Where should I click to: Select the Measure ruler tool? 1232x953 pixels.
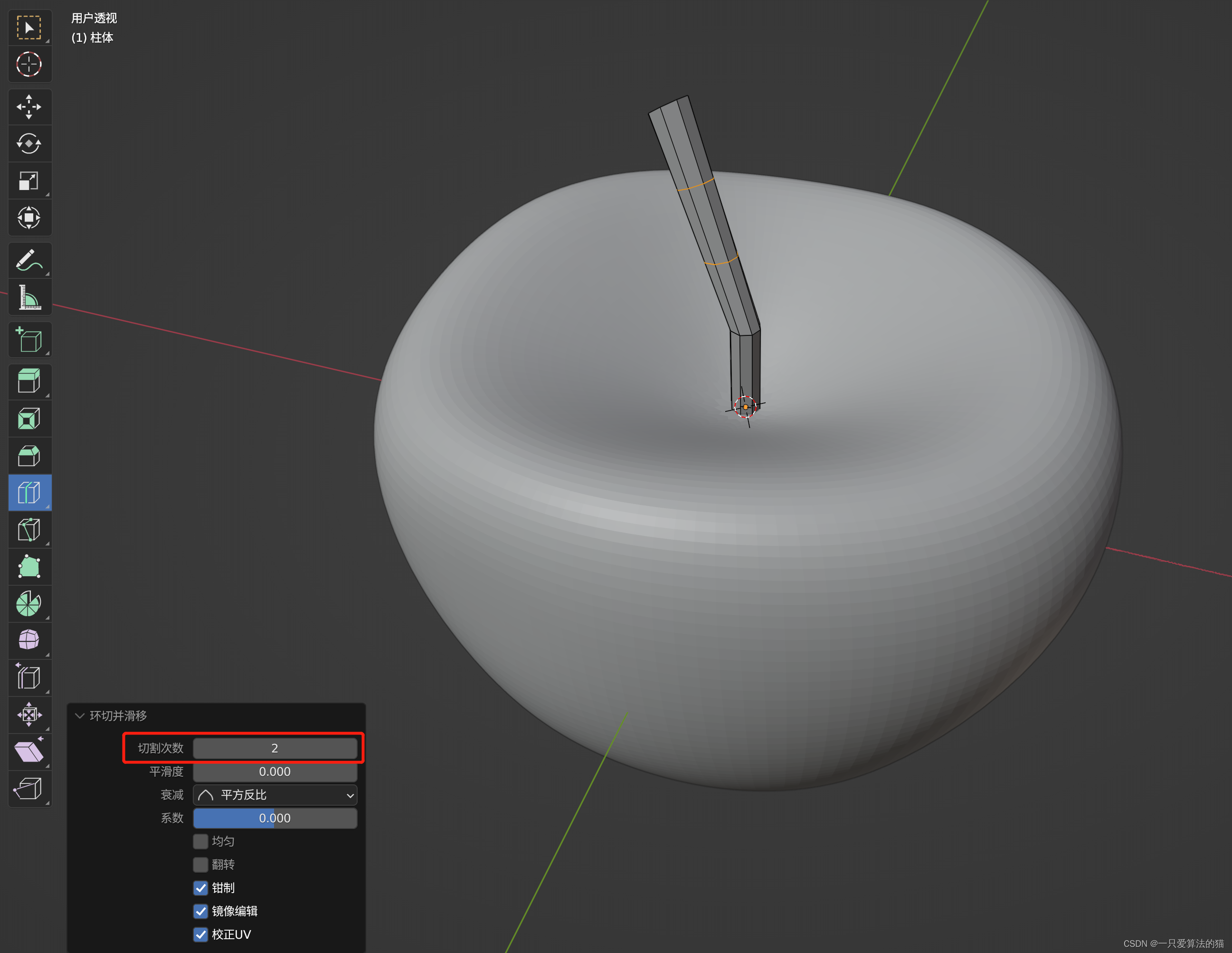point(29,297)
